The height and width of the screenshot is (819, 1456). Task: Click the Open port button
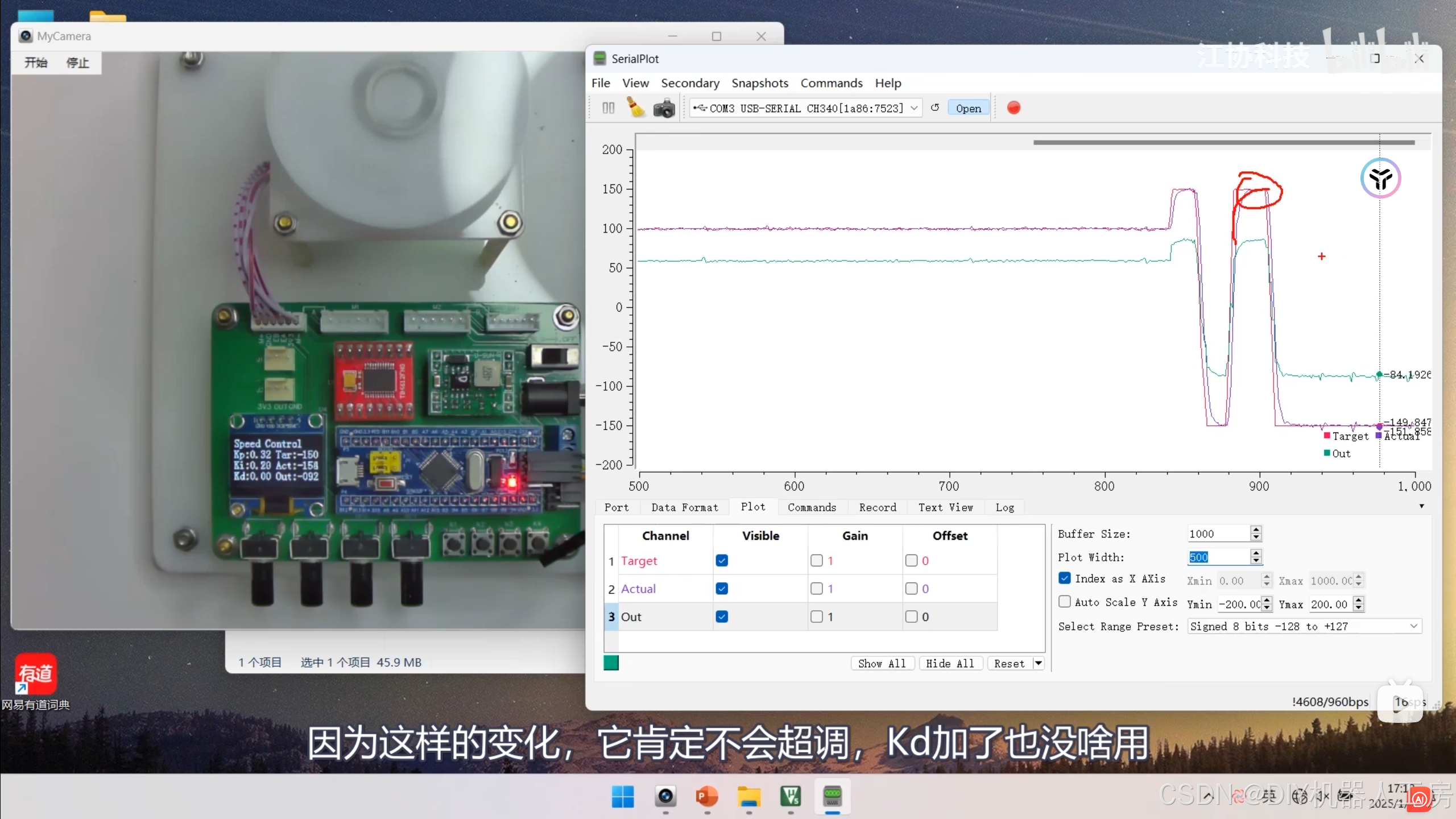pyautogui.click(x=968, y=108)
